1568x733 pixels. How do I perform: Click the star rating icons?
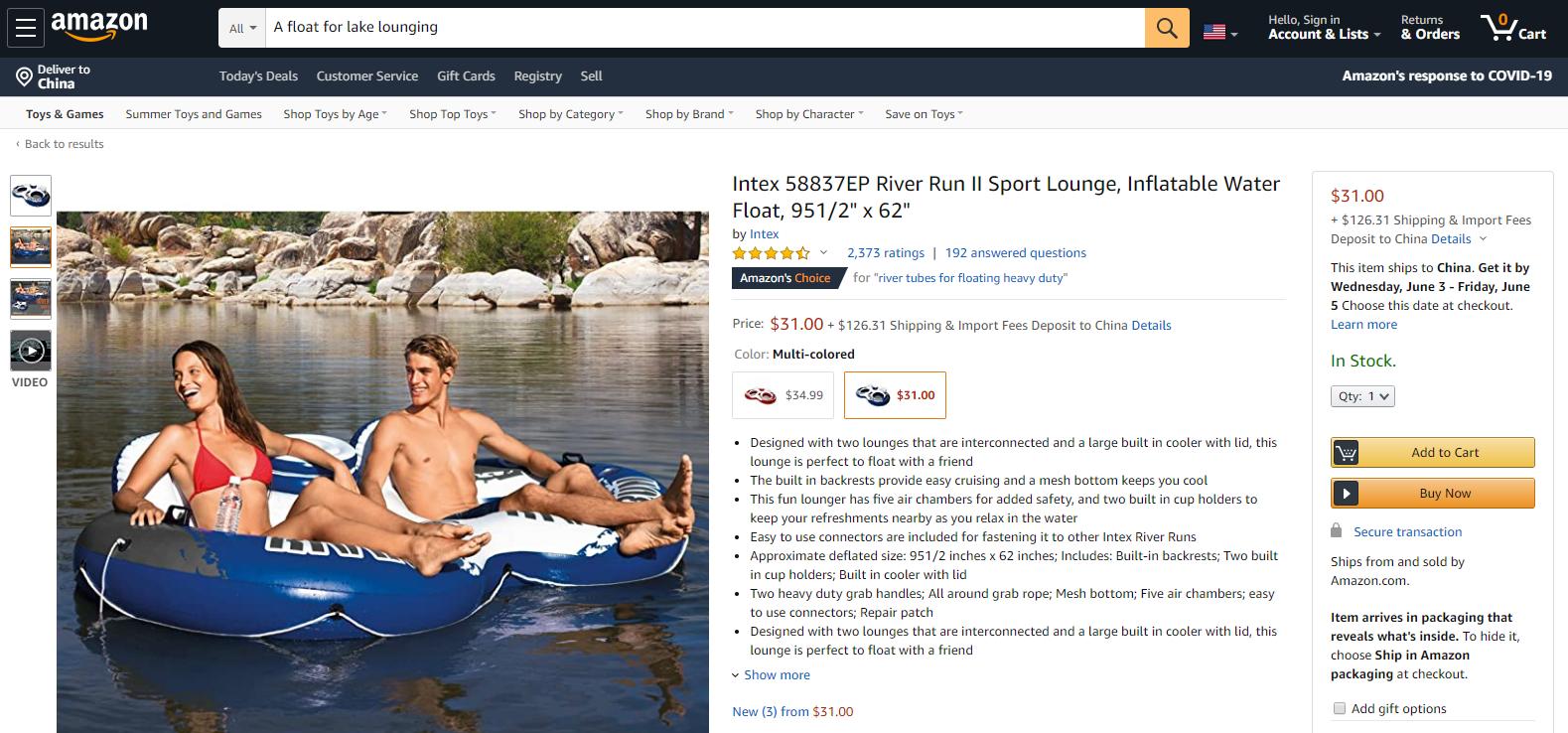click(x=770, y=253)
